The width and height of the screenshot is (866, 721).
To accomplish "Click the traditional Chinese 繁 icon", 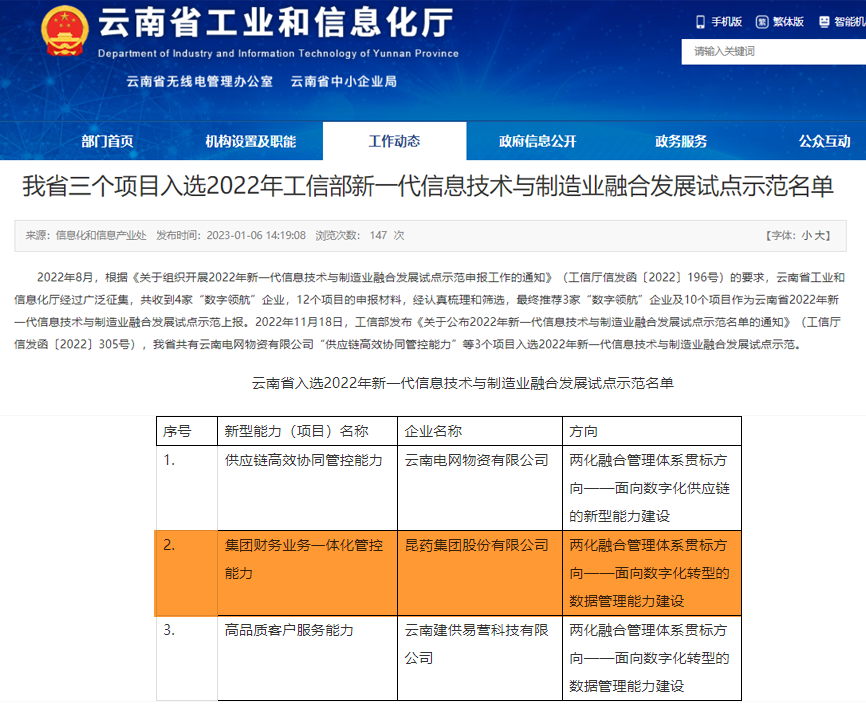I will [762, 22].
